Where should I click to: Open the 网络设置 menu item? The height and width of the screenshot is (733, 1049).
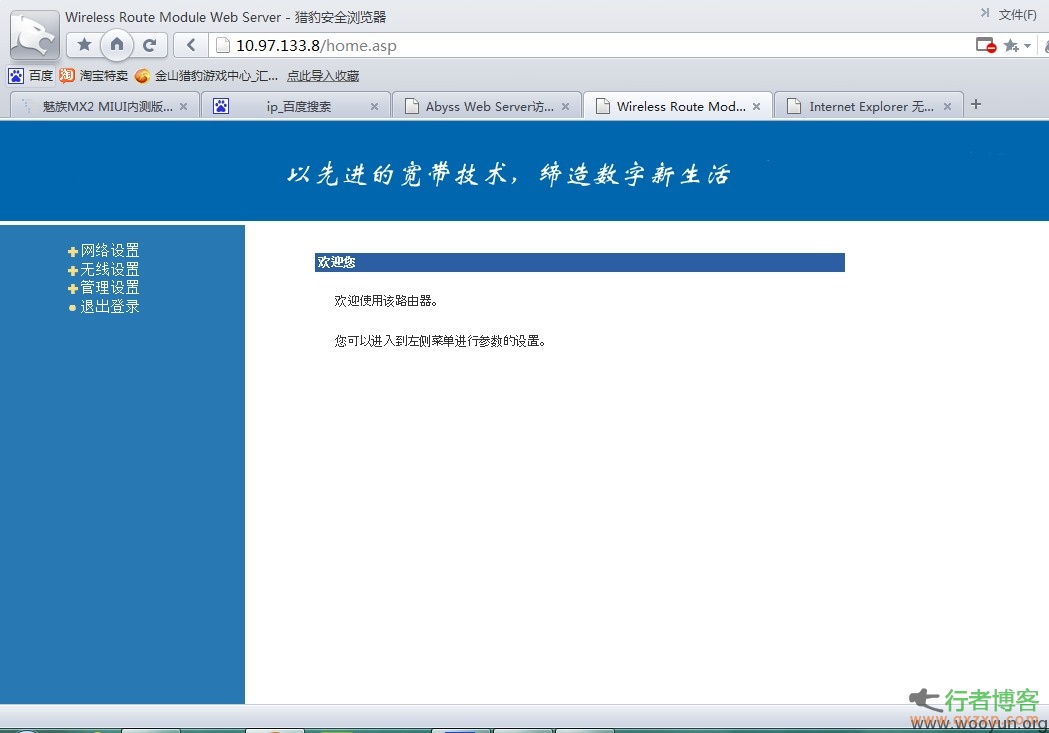click(110, 250)
